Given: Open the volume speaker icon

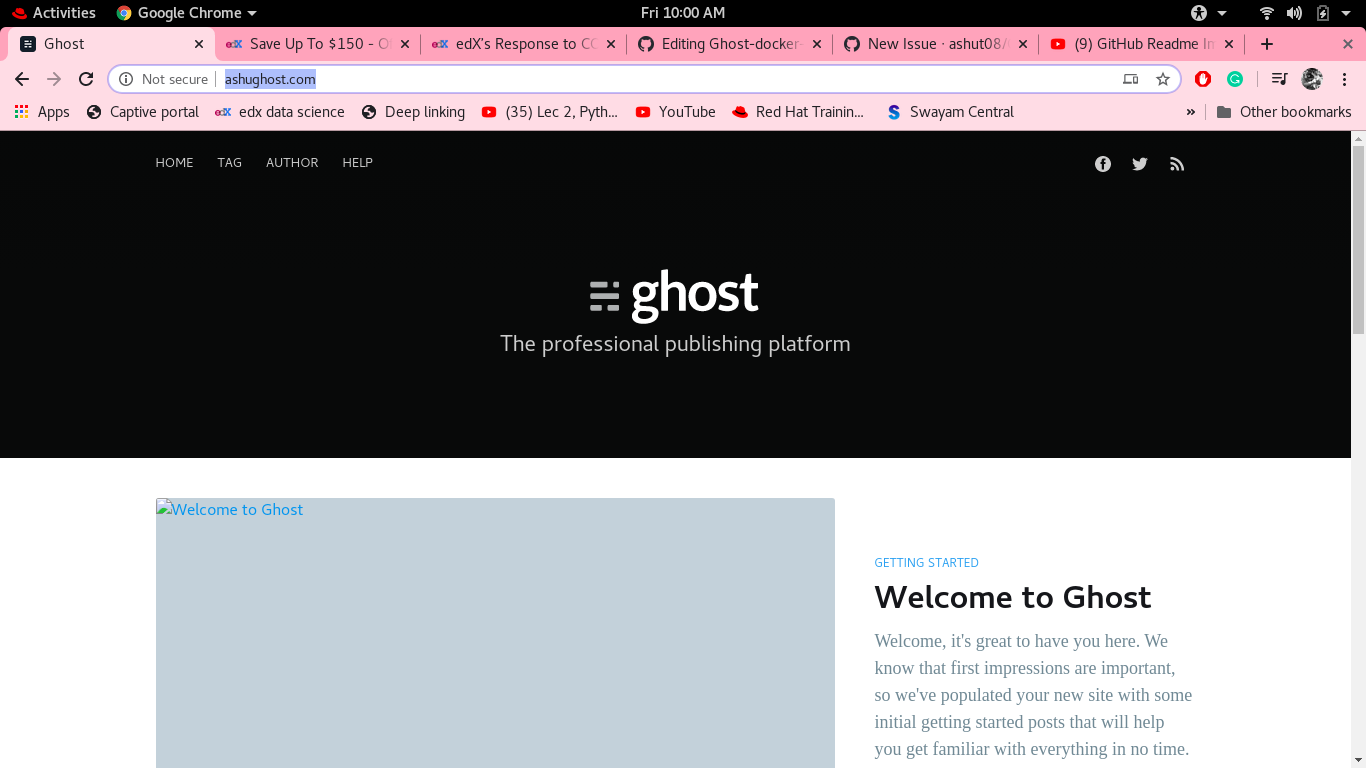Looking at the screenshot, I should click(1294, 13).
